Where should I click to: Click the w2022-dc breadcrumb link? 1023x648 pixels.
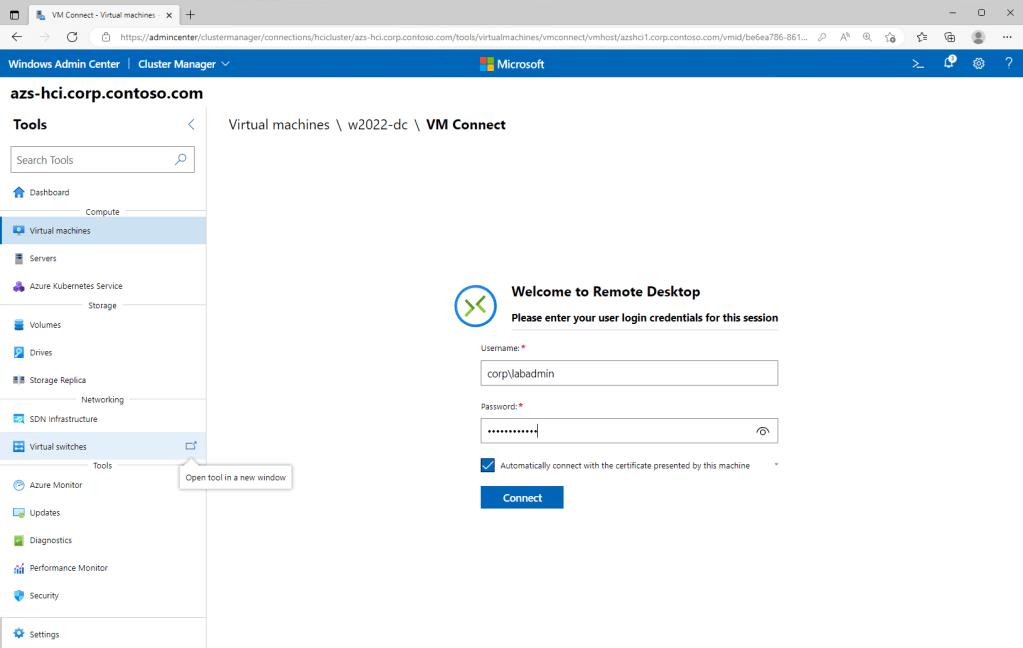(377, 125)
